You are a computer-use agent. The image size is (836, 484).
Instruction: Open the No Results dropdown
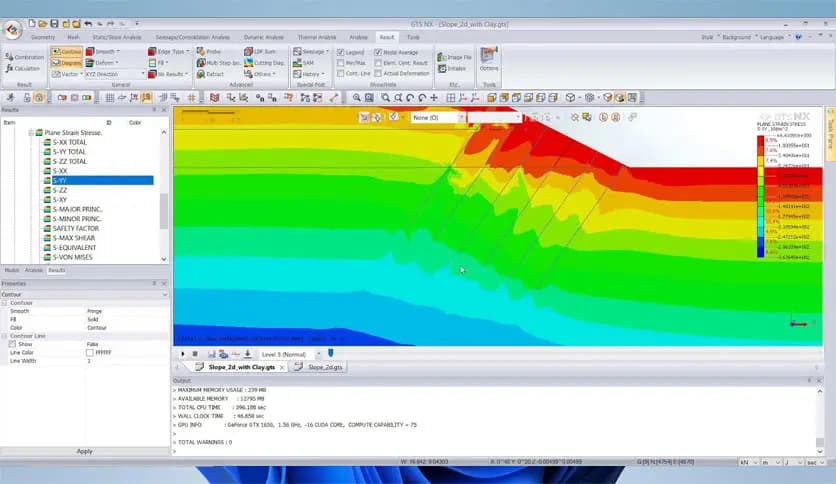(168, 74)
